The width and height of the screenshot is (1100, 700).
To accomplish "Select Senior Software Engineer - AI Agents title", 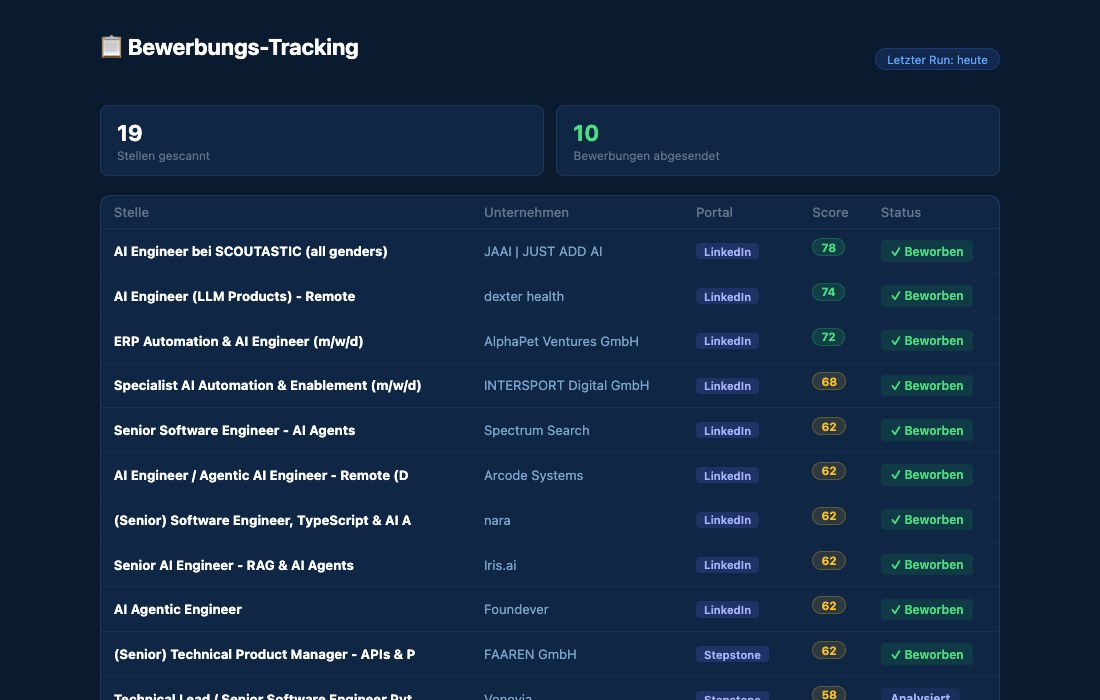I will click(234, 430).
